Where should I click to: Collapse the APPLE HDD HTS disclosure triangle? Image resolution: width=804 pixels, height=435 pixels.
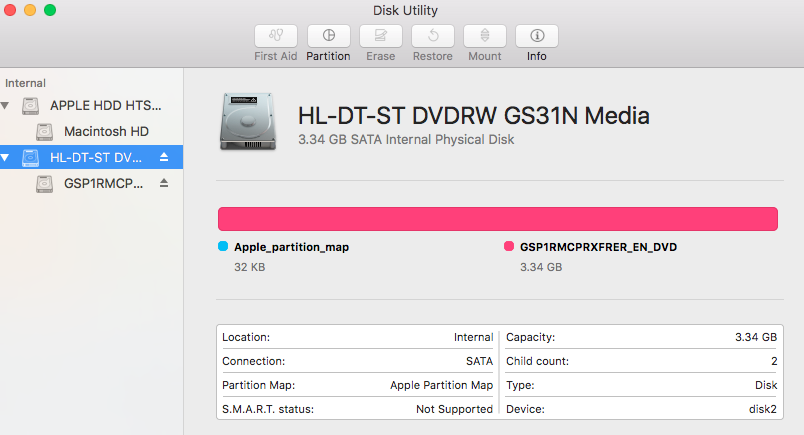[5, 106]
